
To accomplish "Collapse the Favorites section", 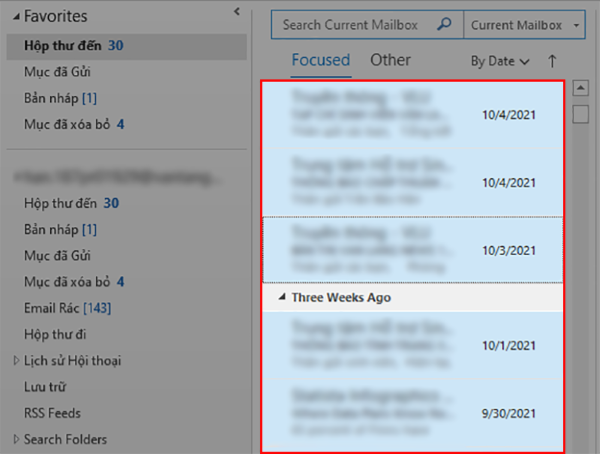I will pyautogui.click(x=10, y=17).
